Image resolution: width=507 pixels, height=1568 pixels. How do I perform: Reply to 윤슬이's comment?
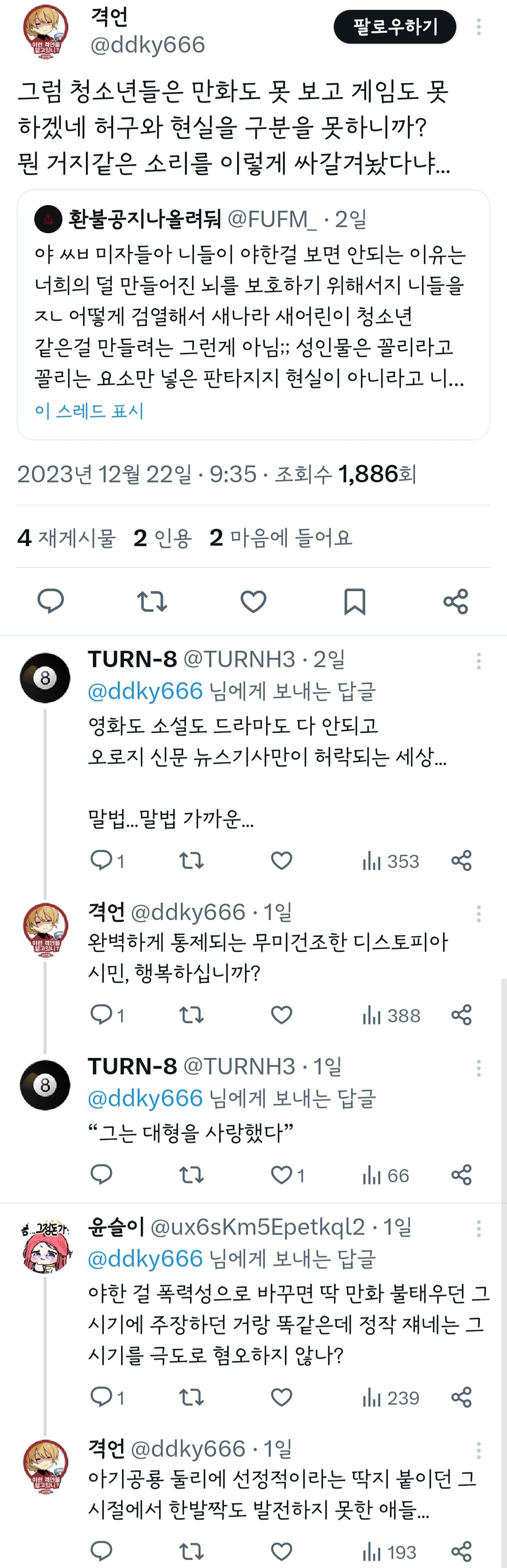(102, 1396)
